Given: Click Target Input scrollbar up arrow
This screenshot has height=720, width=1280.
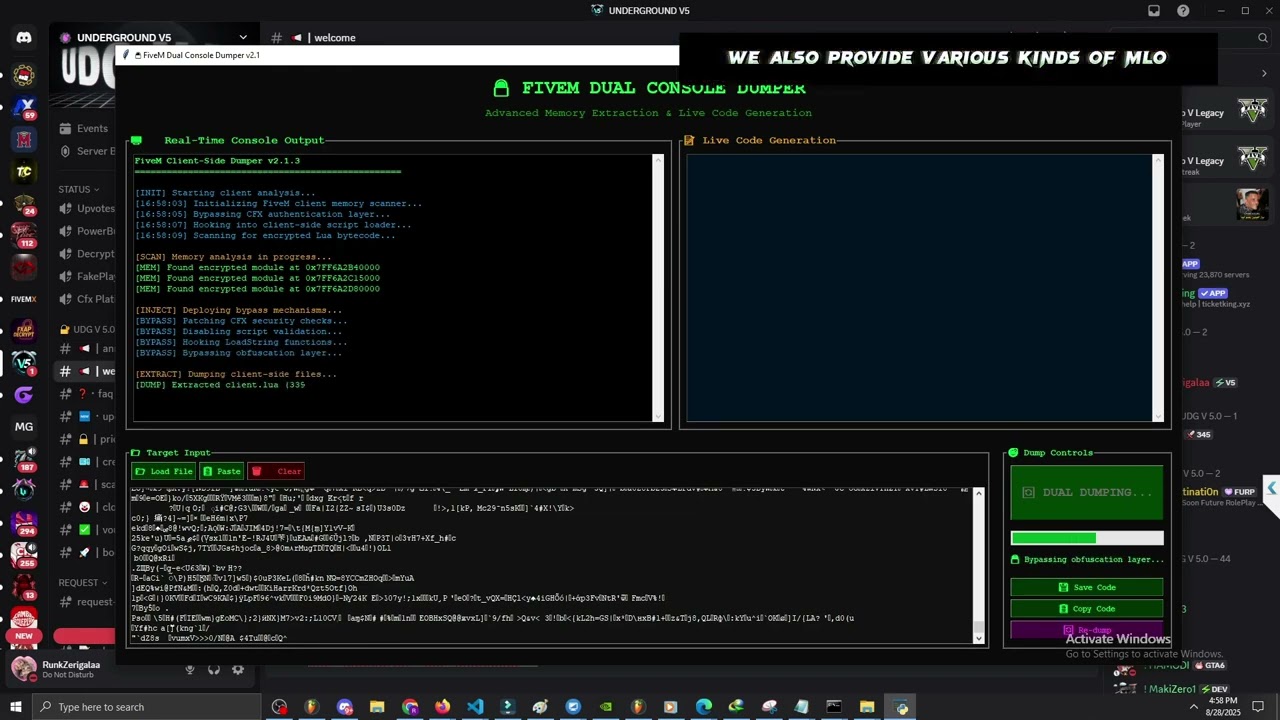Looking at the screenshot, I should click(x=979, y=493).
